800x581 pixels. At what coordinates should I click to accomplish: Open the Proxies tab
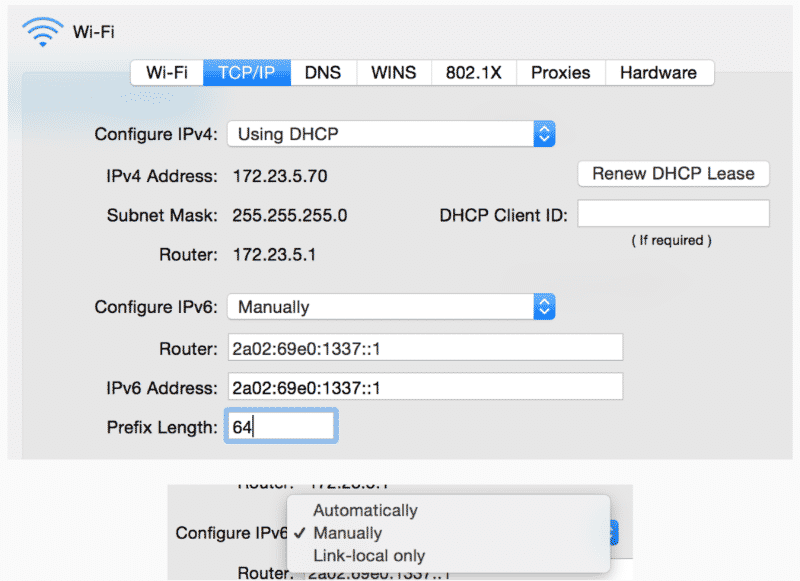(x=559, y=72)
